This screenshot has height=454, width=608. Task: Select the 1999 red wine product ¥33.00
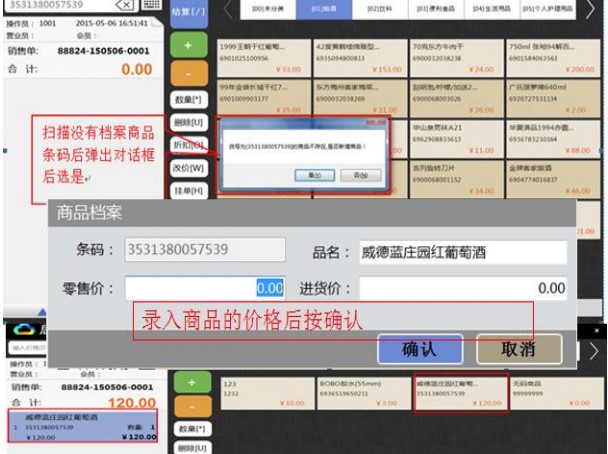(x=264, y=58)
